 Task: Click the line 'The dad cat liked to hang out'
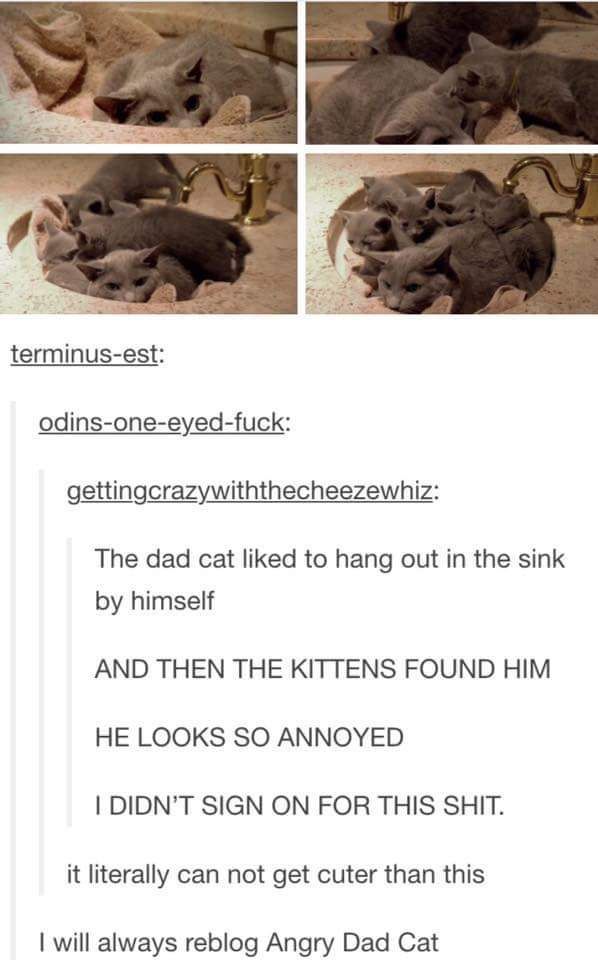(x=329, y=560)
